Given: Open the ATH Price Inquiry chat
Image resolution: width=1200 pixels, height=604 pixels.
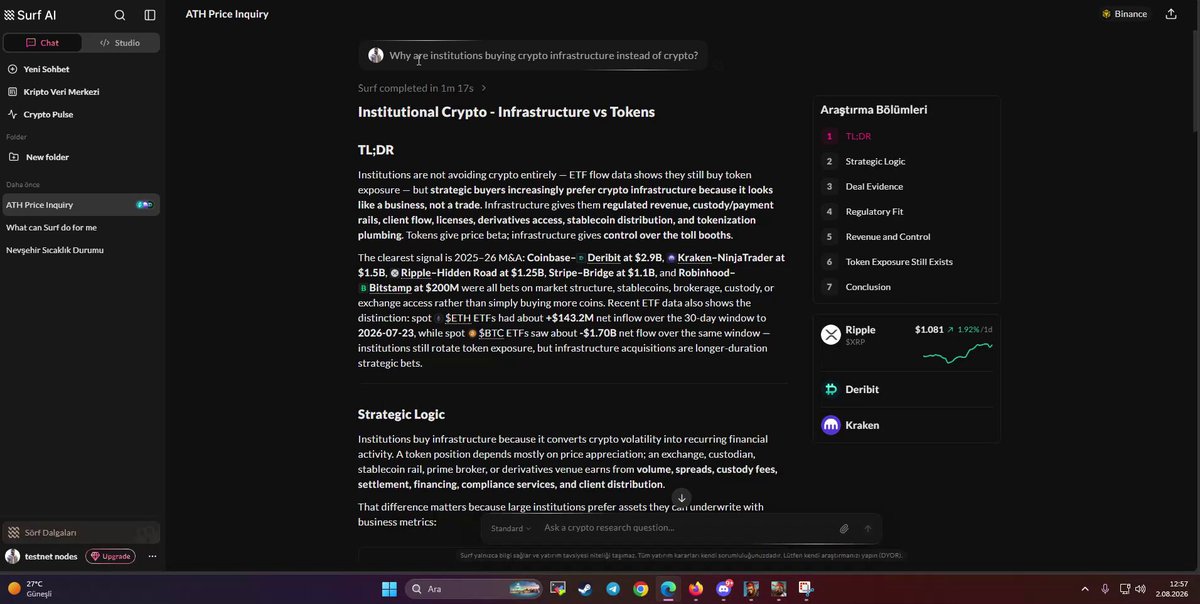Looking at the screenshot, I should point(81,205).
